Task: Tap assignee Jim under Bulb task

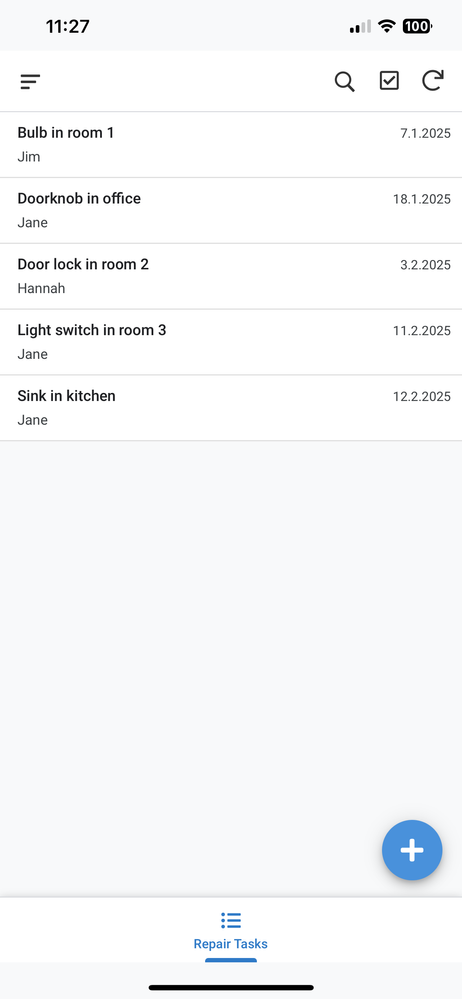Action: [29, 157]
